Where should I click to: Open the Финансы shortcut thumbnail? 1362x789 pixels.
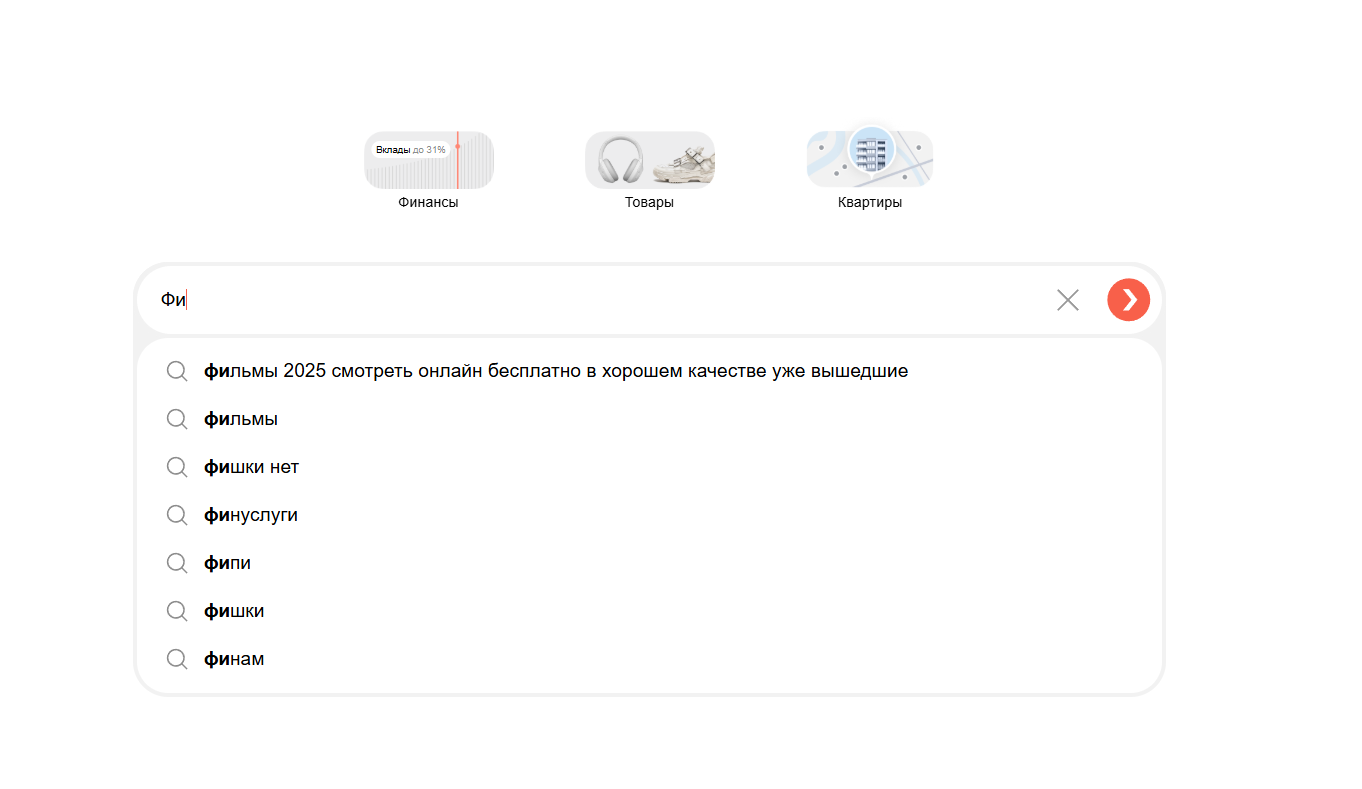point(428,160)
